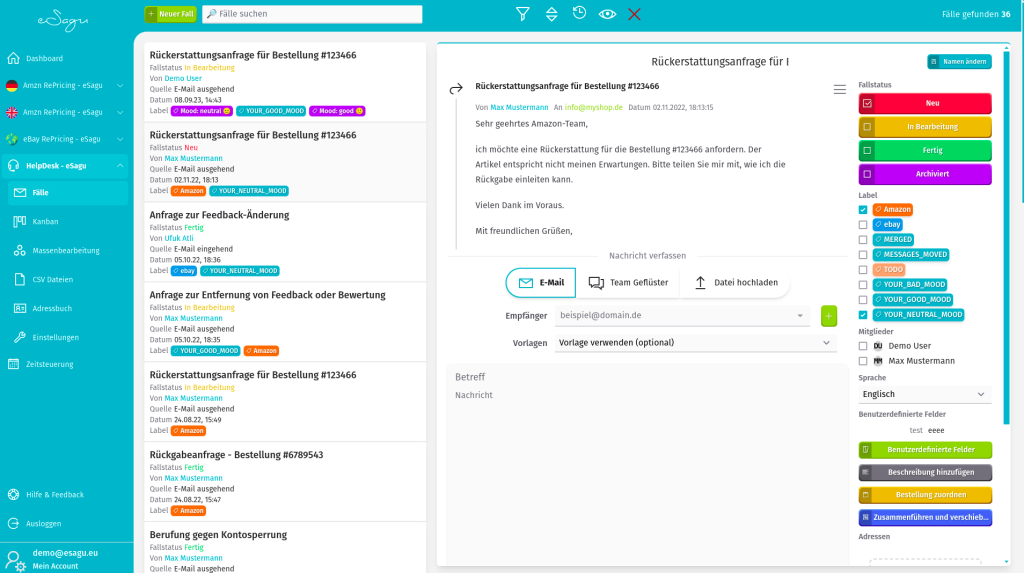Screen dimensions: 1024x573
Task: Click the Neuer Fall button
Action: coord(171,14)
